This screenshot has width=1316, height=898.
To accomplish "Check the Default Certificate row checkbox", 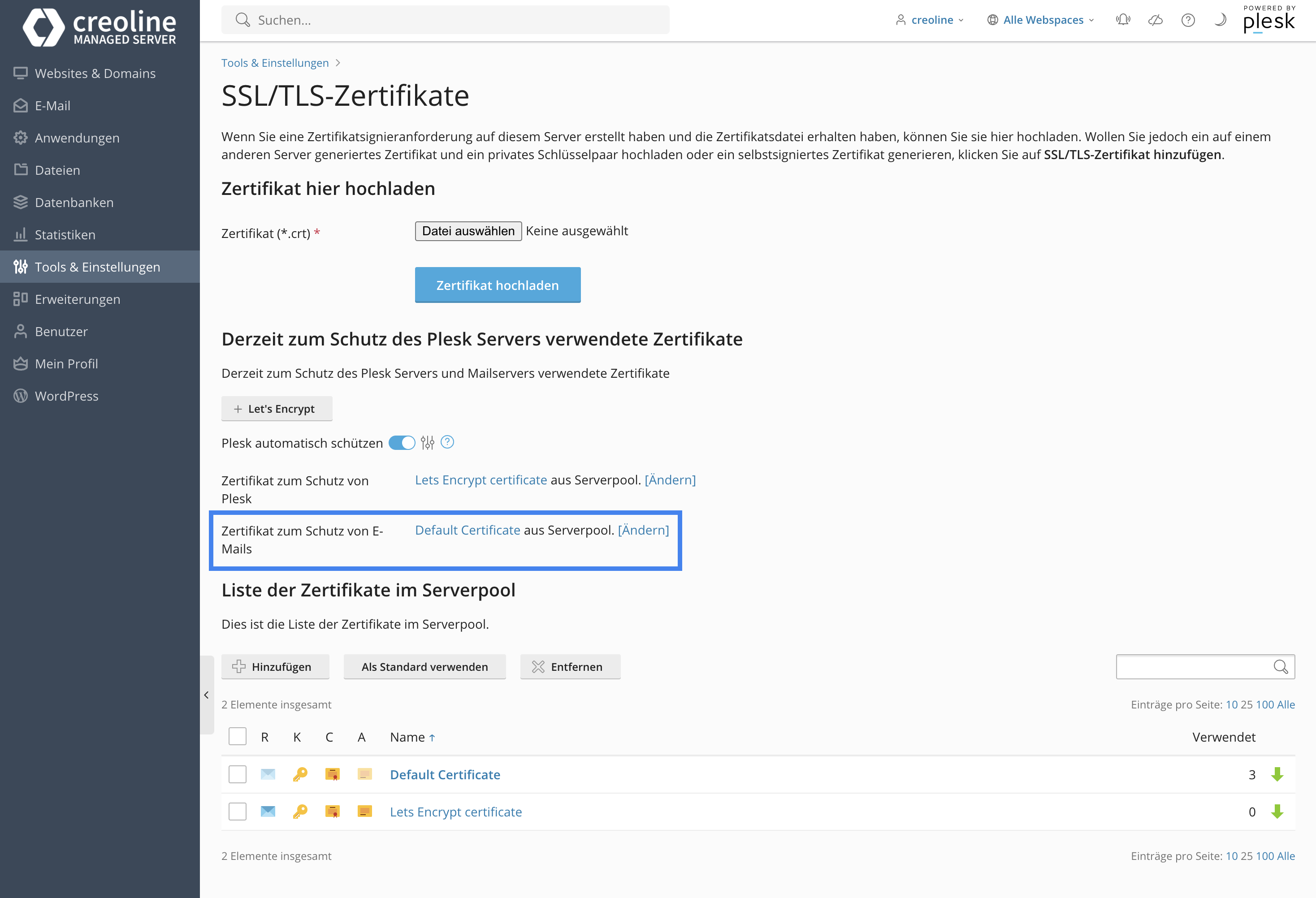I will [x=237, y=774].
